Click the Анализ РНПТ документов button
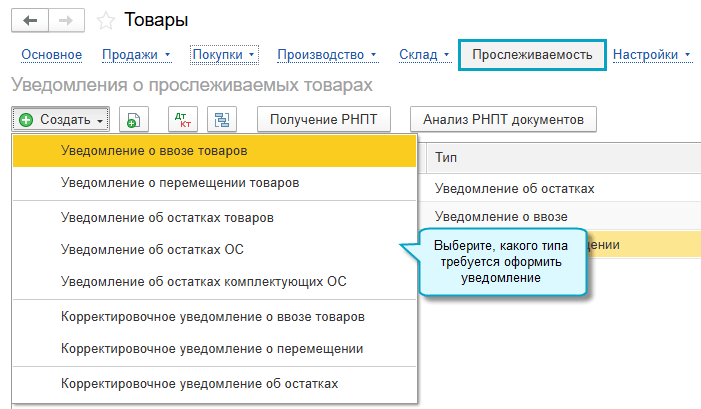The height and width of the screenshot is (409, 701). [503, 119]
